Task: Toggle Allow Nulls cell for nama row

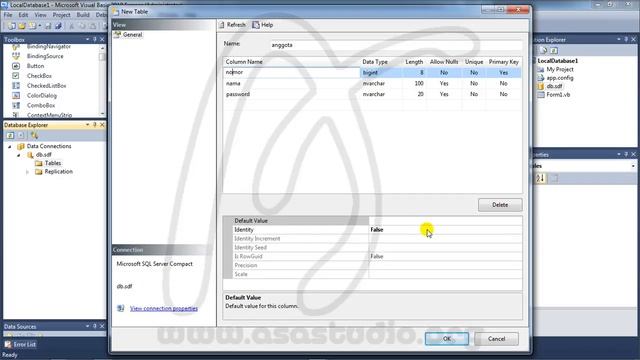Action: tap(444, 83)
